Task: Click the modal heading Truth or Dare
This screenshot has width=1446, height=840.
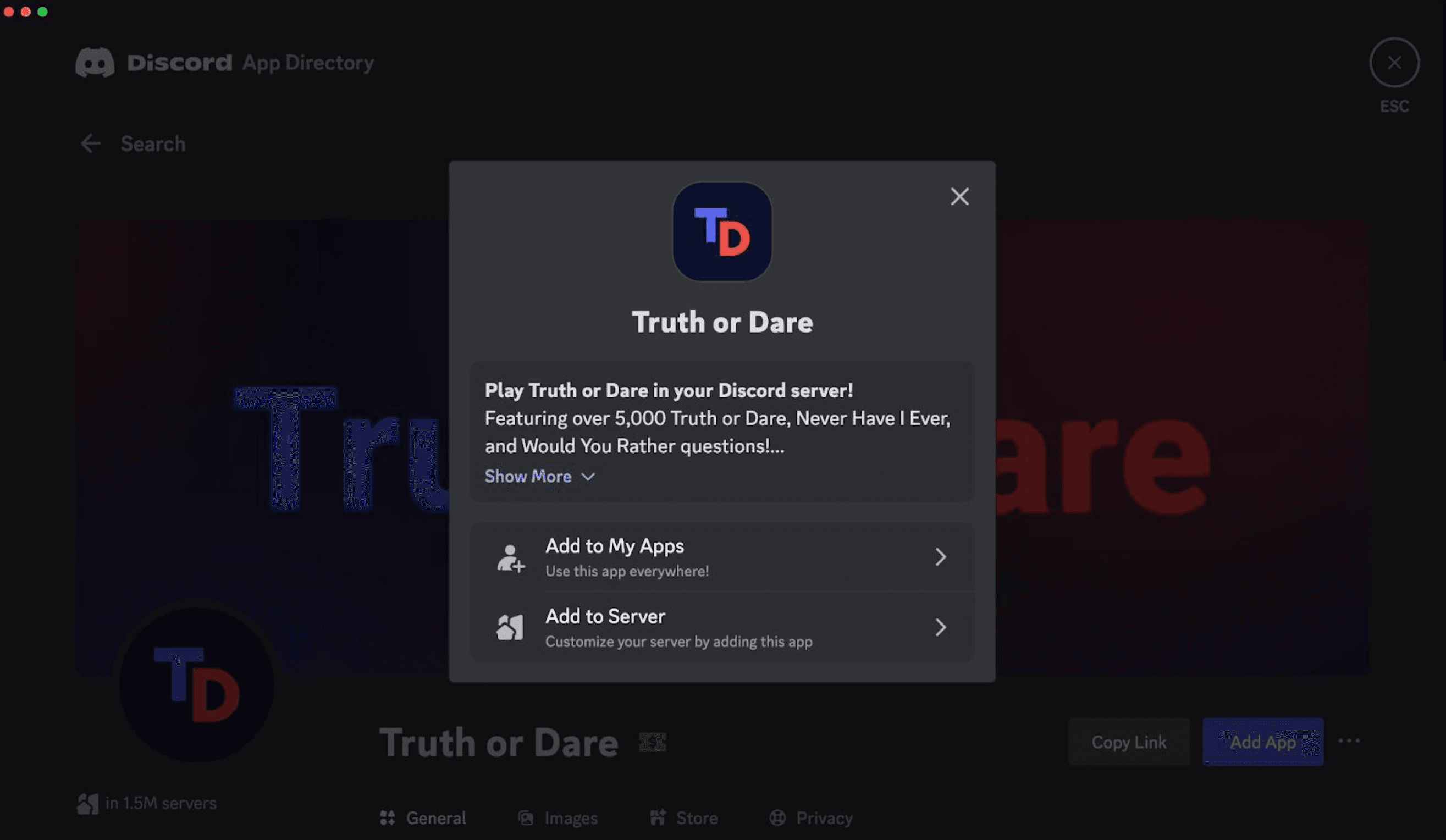Action: click(722, 322)
